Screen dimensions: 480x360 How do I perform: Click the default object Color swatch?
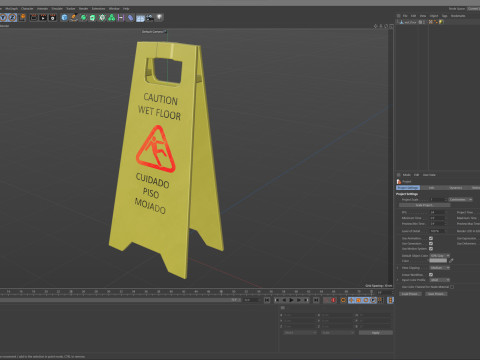[x=438, y=261]
